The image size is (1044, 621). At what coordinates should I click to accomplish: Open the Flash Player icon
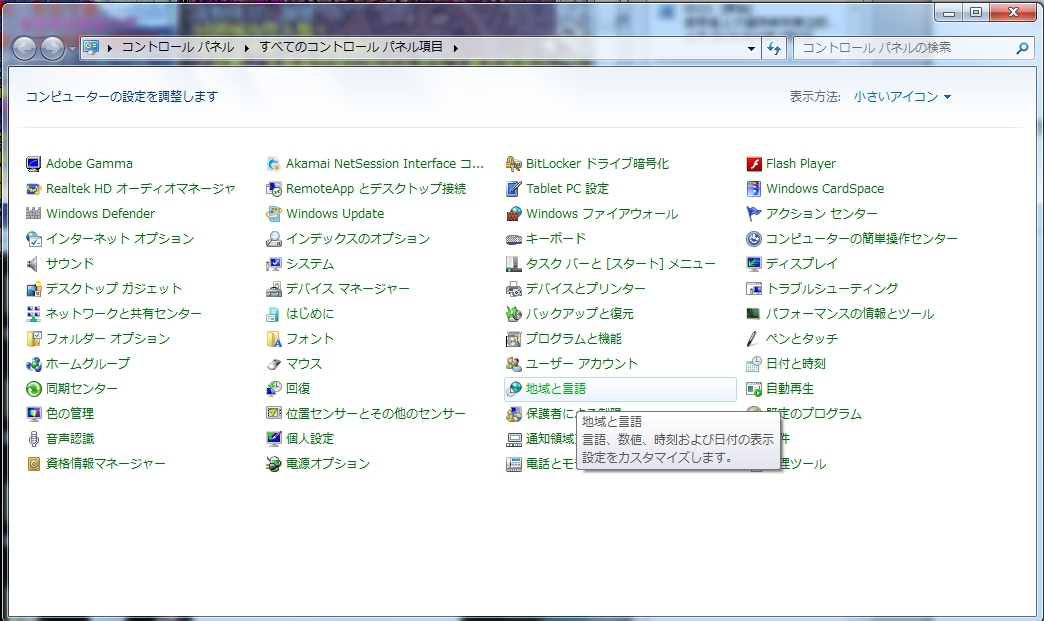coord(754,164)
